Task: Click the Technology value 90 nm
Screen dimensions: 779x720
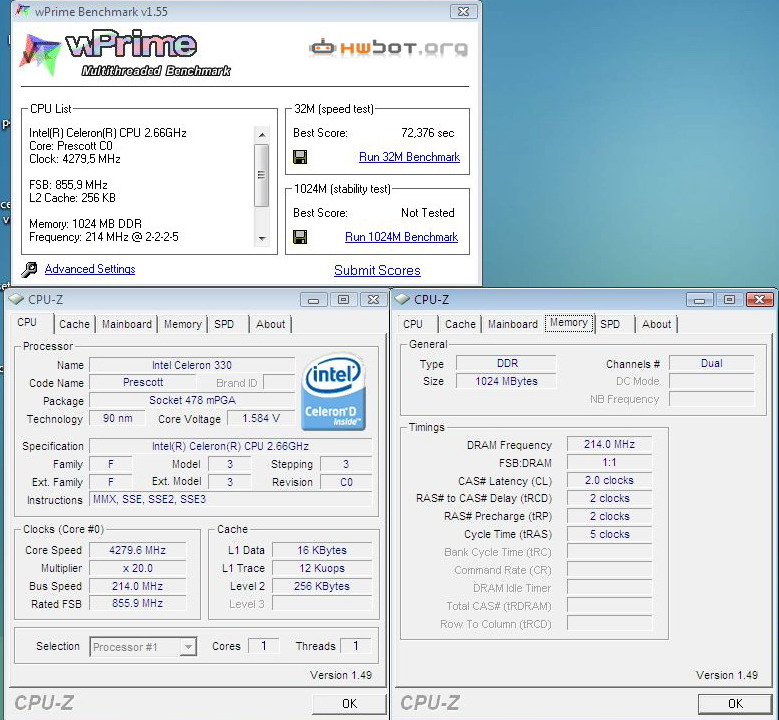Action: [117, 418]
